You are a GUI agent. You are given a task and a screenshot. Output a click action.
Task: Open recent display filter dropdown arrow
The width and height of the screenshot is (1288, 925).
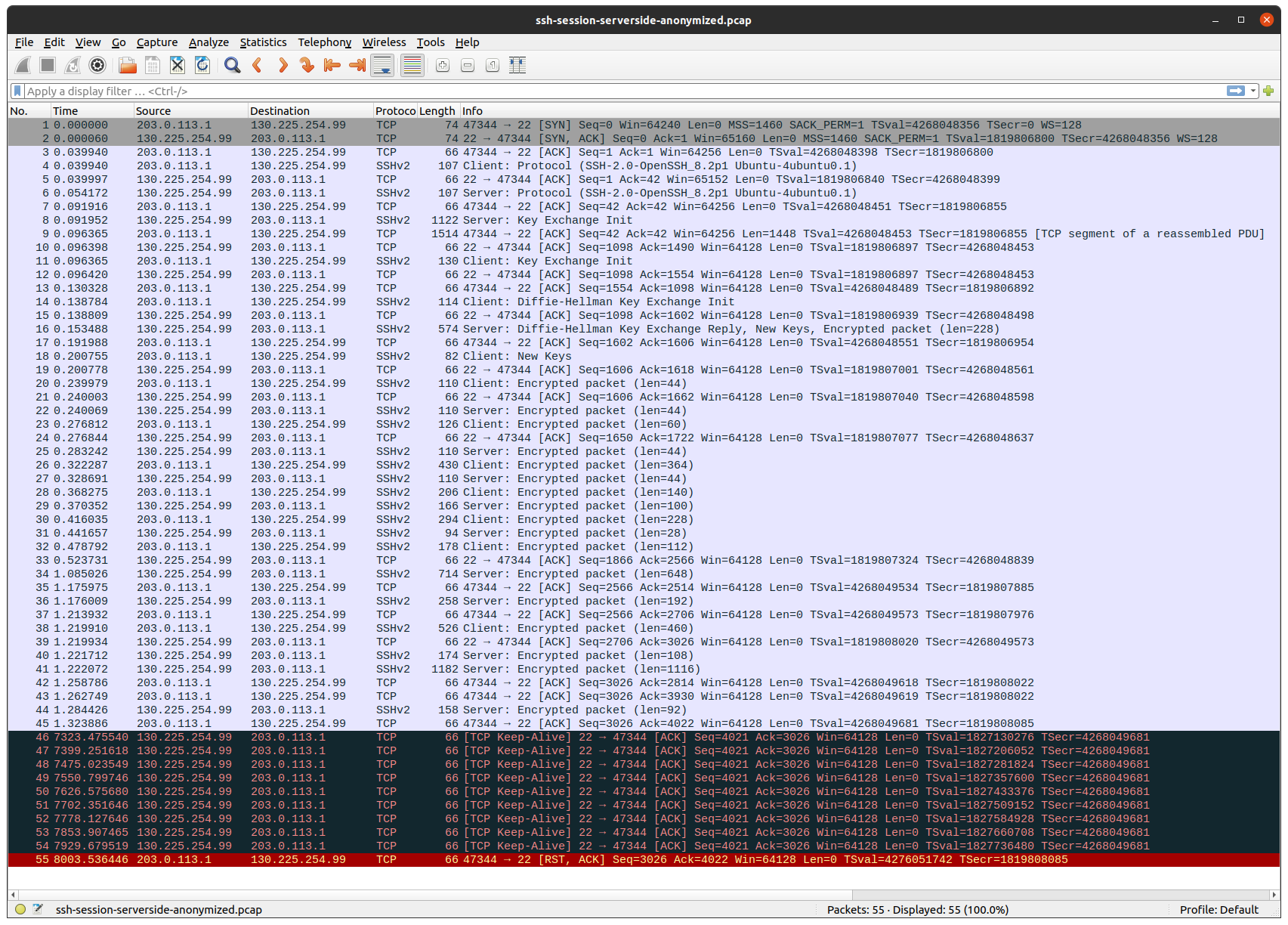1253,91
